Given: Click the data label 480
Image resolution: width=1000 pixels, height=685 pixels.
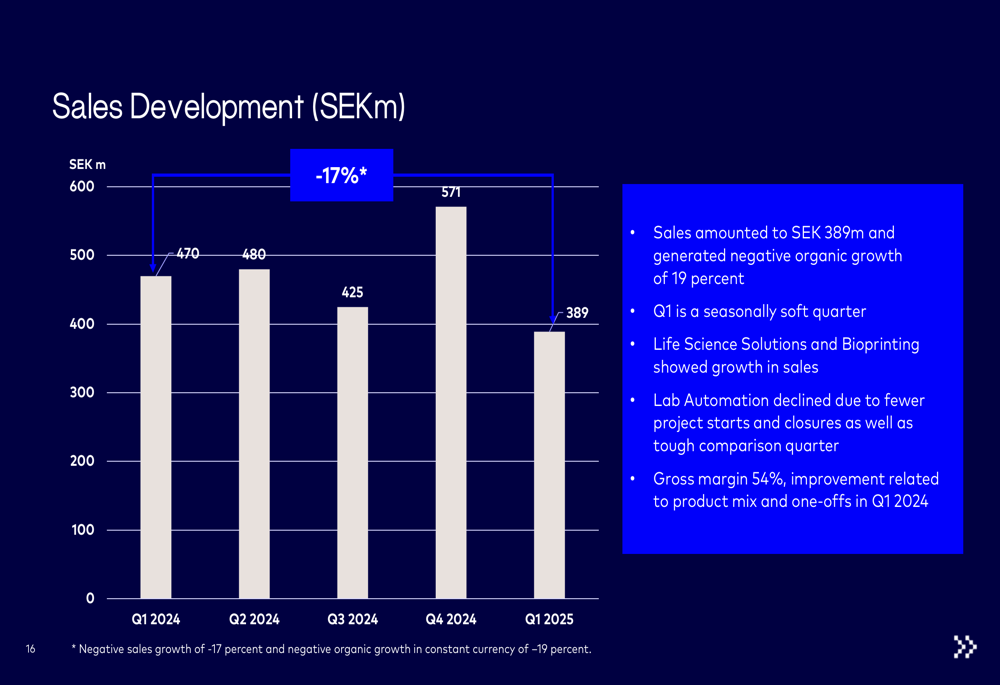Looking at the screenshot, I should point(254,254).
